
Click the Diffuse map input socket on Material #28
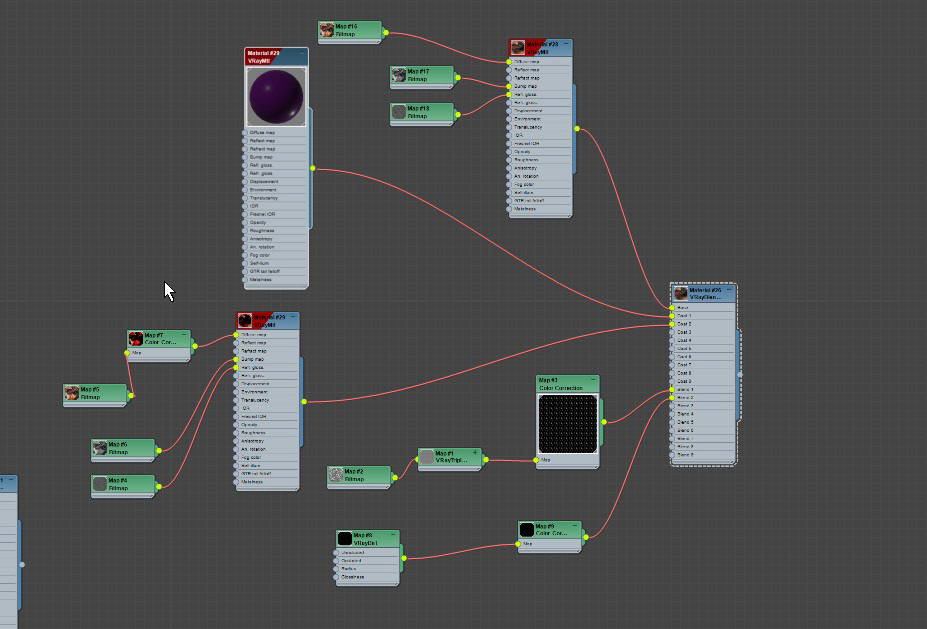509,61
